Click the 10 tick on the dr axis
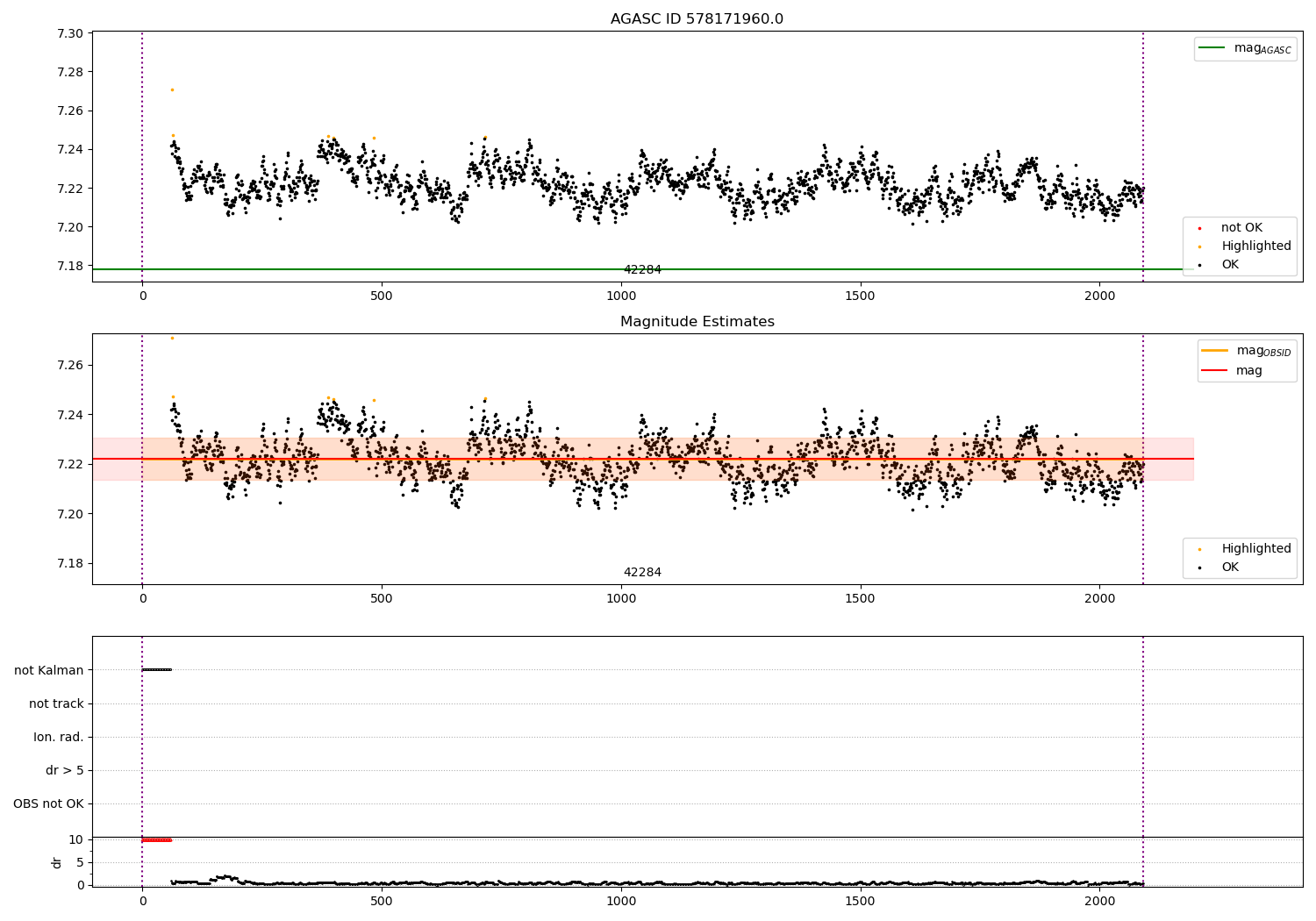 76,839
